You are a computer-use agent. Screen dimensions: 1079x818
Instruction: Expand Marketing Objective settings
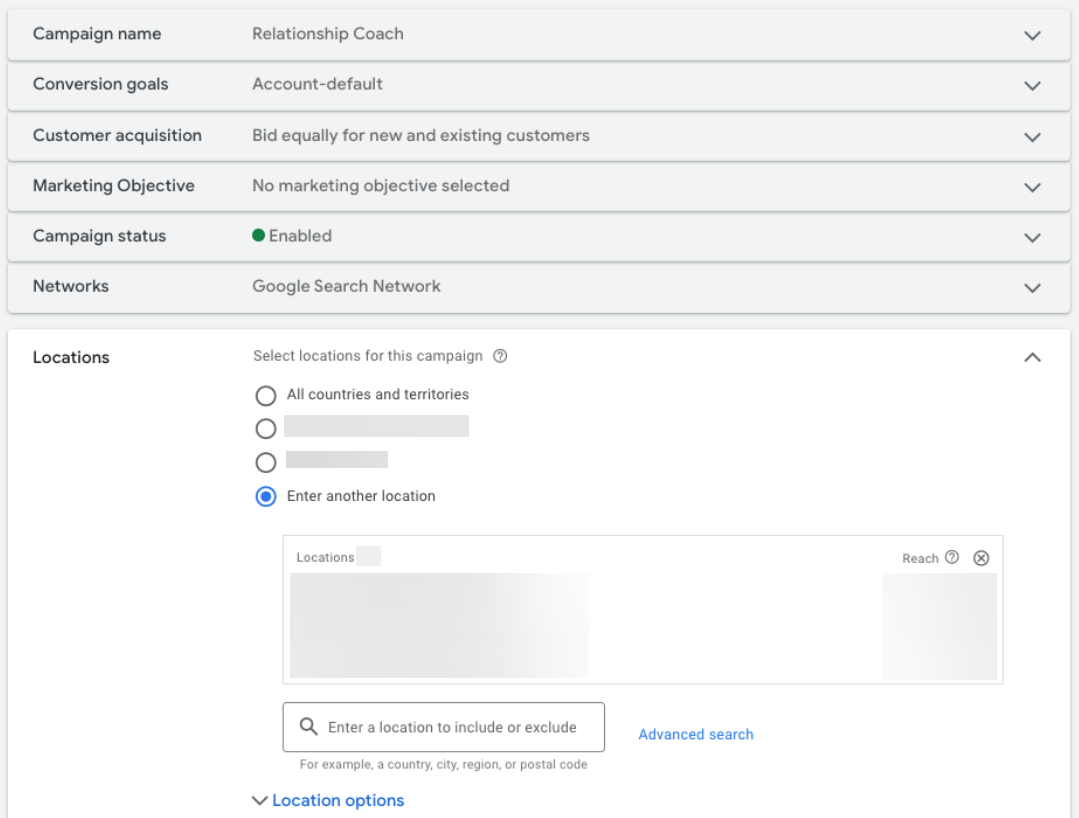(1033, 187)
